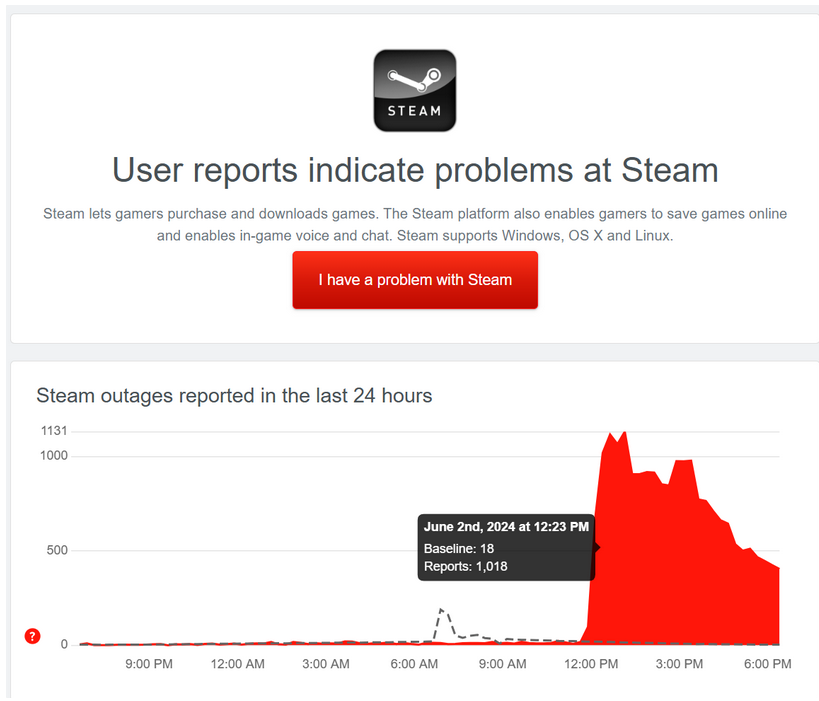Click the 500 y-axis label
Viewport: 819px width, 701px height.
(x=57, y=550)
